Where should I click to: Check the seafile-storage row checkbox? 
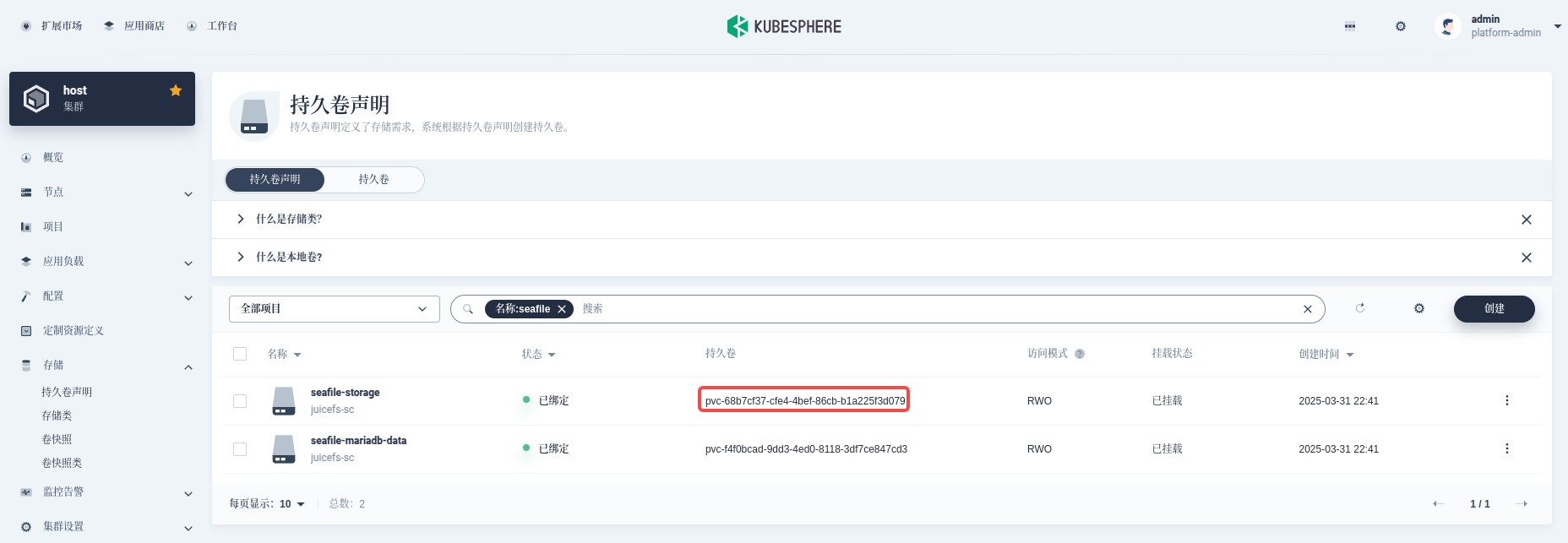[x=240, y=401]
